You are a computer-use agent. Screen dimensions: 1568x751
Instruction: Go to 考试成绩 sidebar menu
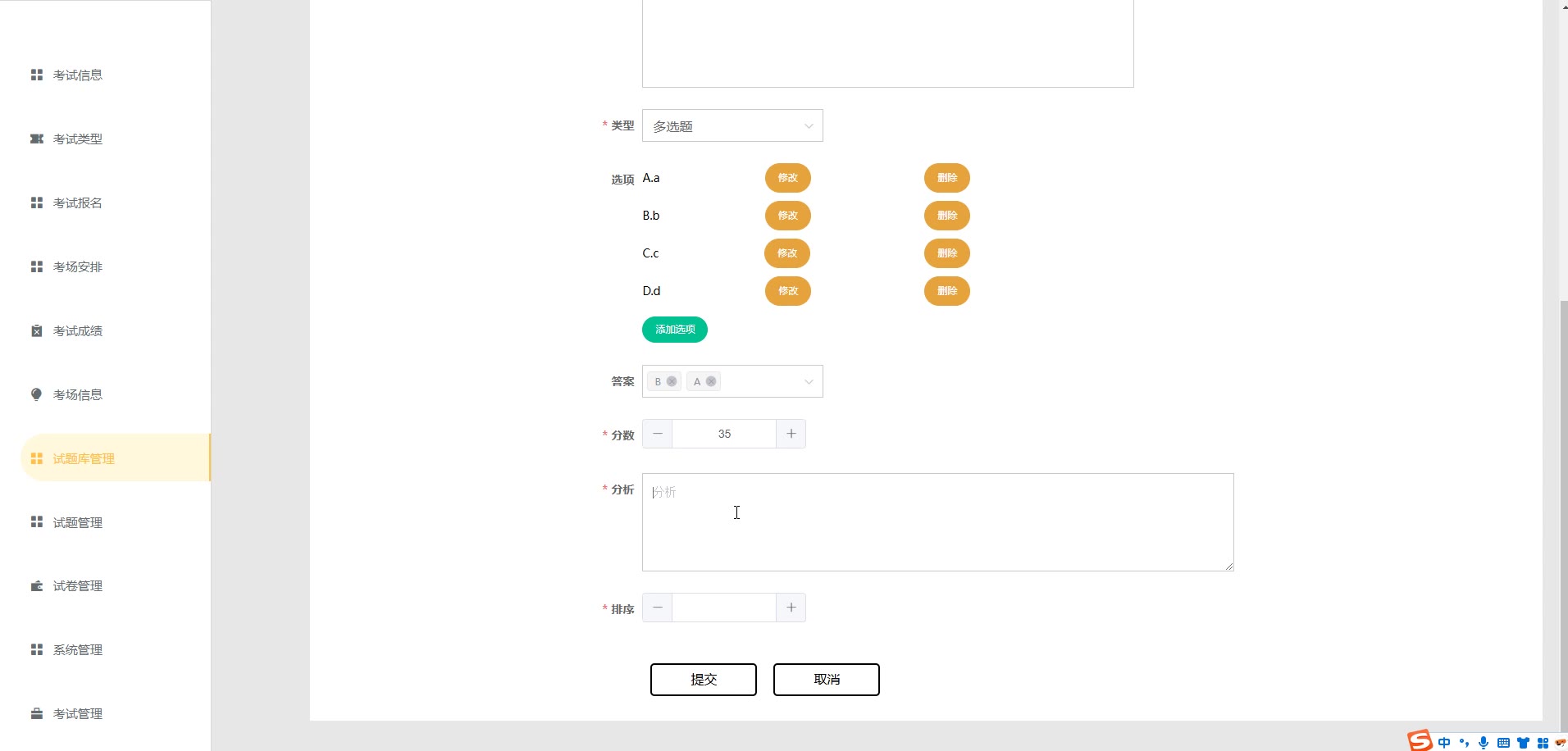(x=78, y=330)
